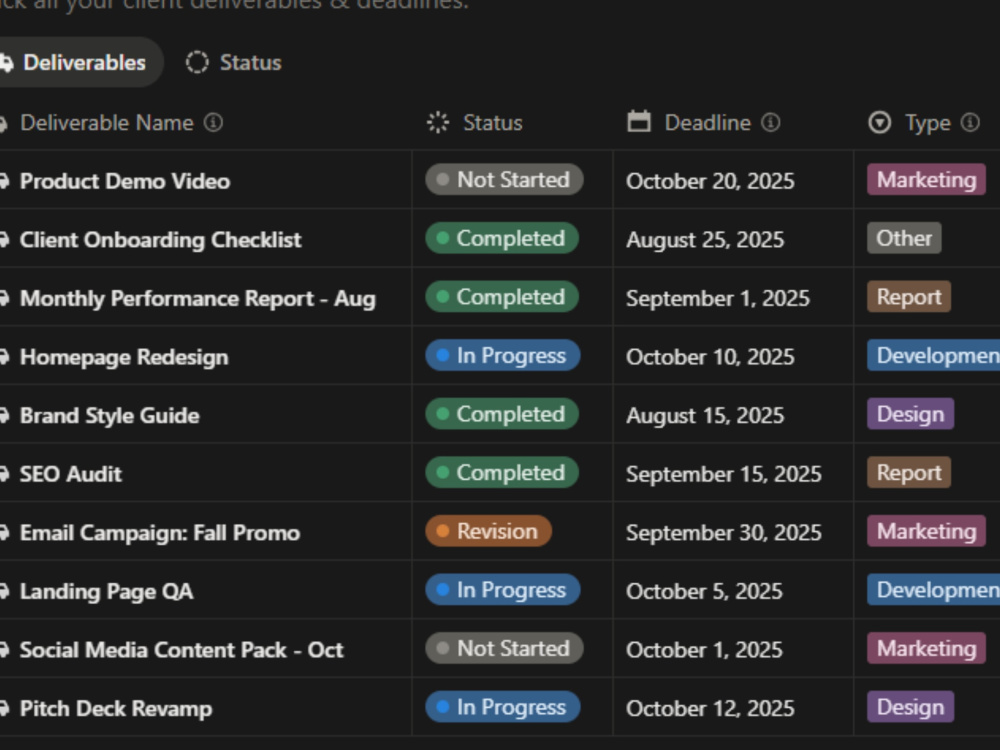Change Completed status of Monthly Performance Report
Image resolution: width=1000 pixels, height=750 pixels.
502,297
